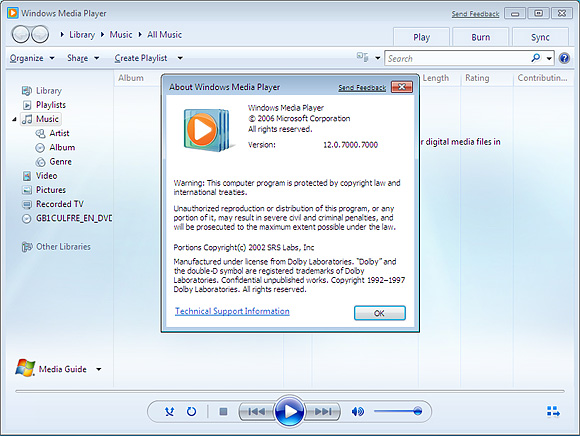This screenshot has width=580, height=436.
Task: Click the version number 12.0.7000.7000
Action: coord(350,145)
